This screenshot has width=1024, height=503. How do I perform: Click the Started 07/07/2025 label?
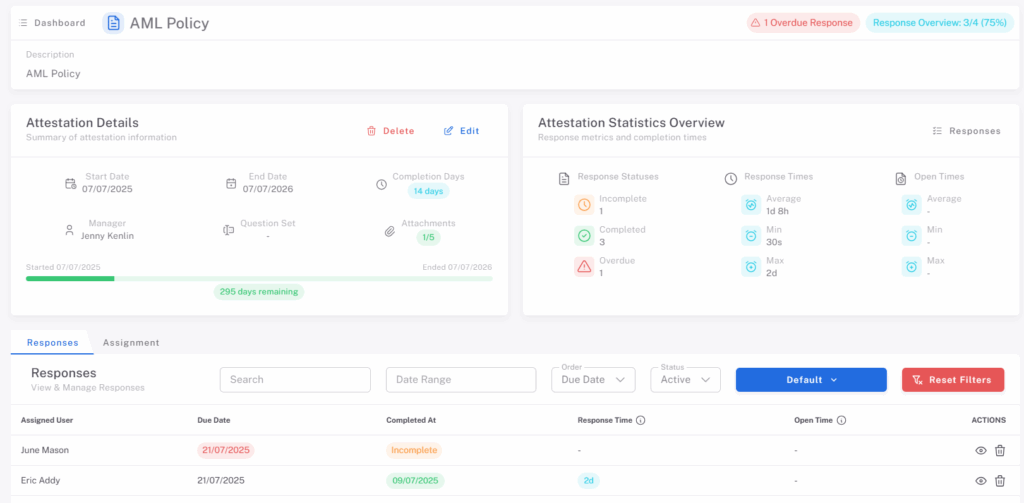click(63, 267)
